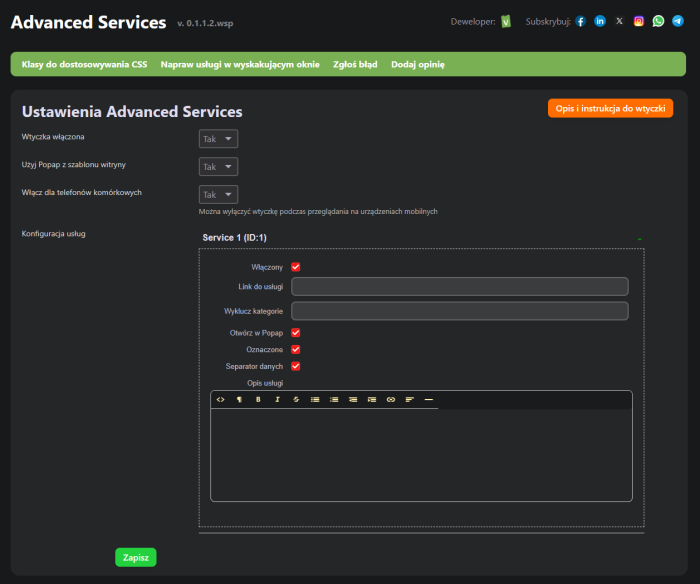Open Włącz dla telefonów komórkowych dropdown
Image resolution: width=700 pixels, height=584 pixels.
(218, 195)
